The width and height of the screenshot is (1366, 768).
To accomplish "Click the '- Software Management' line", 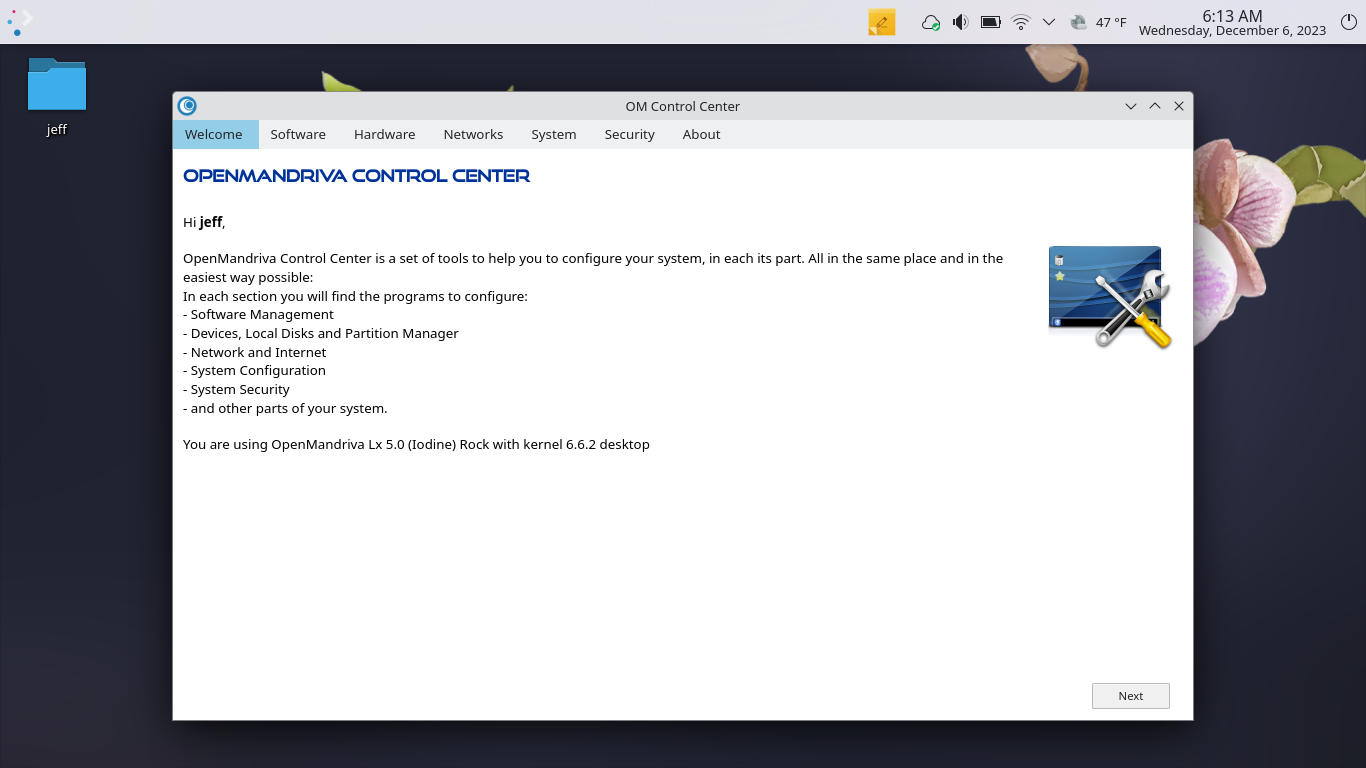I will pyautogui.click(x=258, y=314).
